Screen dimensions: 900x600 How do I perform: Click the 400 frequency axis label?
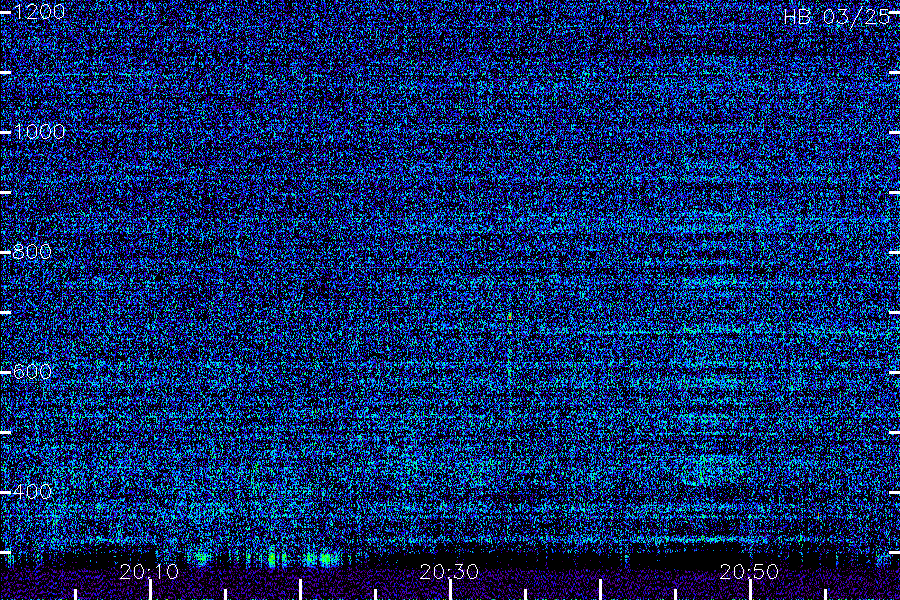[x=32, y=491]
